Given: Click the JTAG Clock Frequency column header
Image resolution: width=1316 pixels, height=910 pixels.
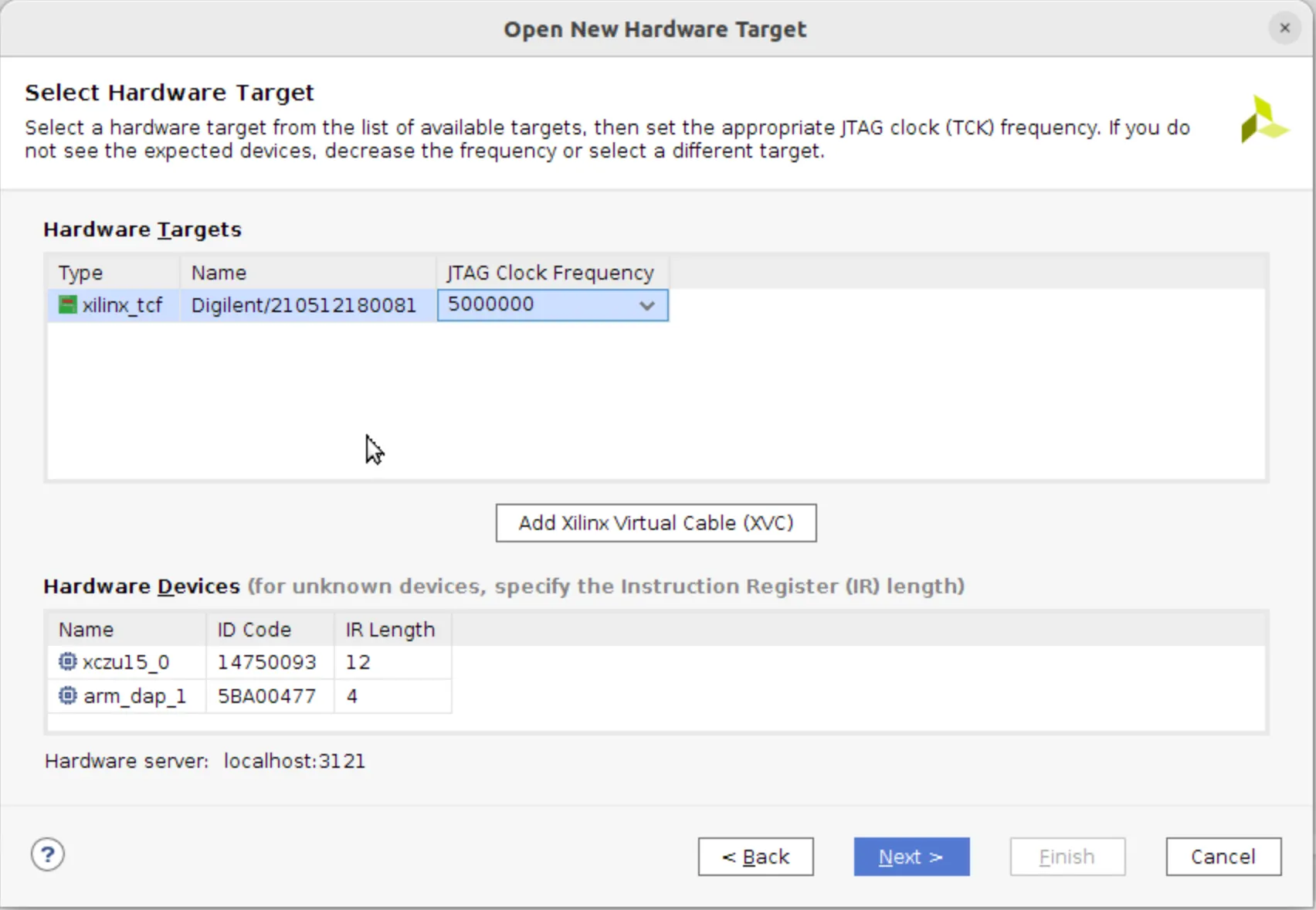Looking at the screenshot, I should point(551,273).
